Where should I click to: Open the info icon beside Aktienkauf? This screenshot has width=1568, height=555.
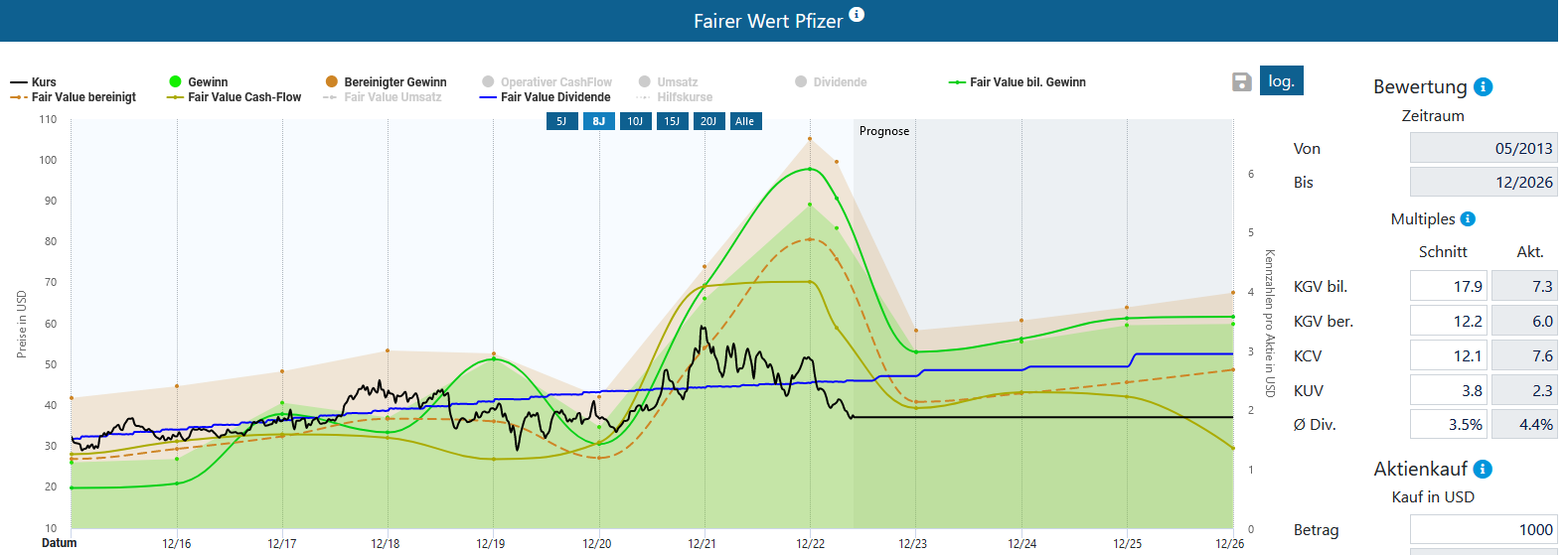pos(1483,469)
